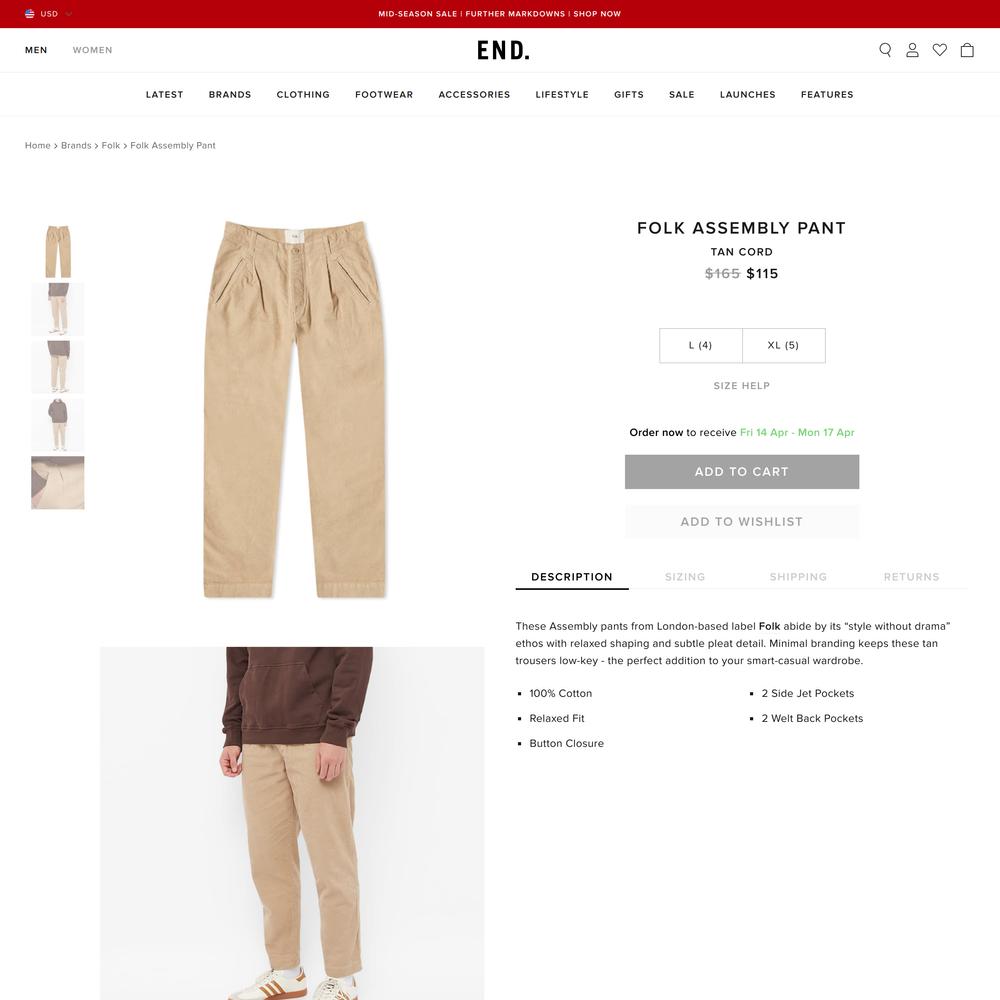The height and width of the screenshot is (1000, 1000).
Task: Open the account profile icon
Action: (x=912, y=50)
